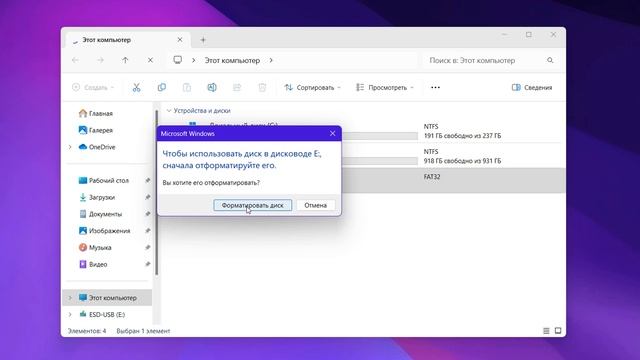Screen dimensions: 640x360
Task: Click the Выбран 1 элемент status text
Action: click(143, 331)
